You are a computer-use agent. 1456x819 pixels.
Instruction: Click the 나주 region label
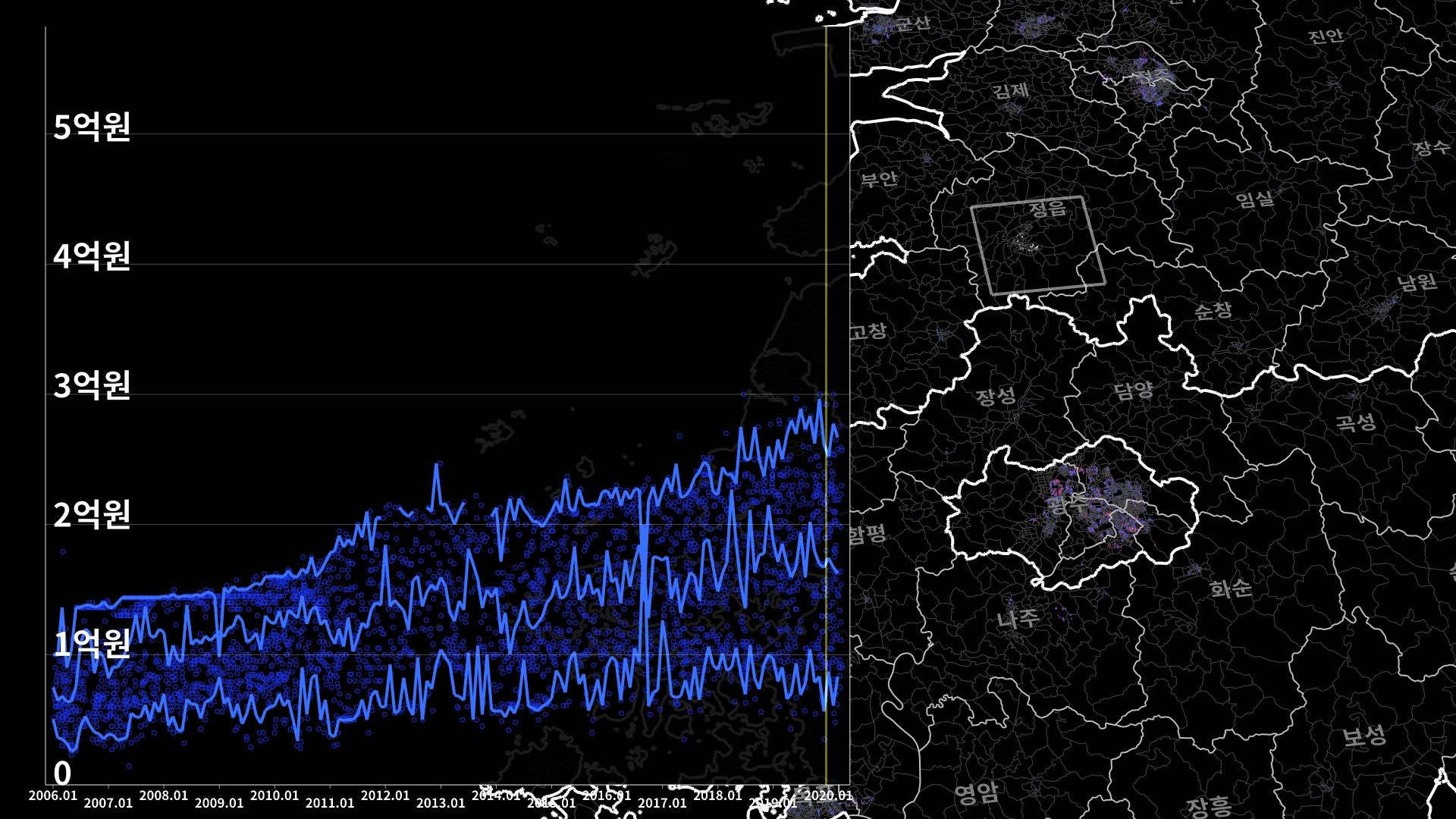click(1018, 619)
